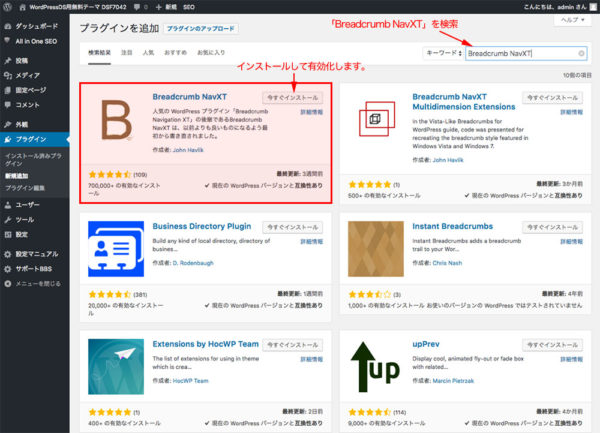Open details link for upPrev
Screen dimensions: 600x433
click(x=571, y=359)
